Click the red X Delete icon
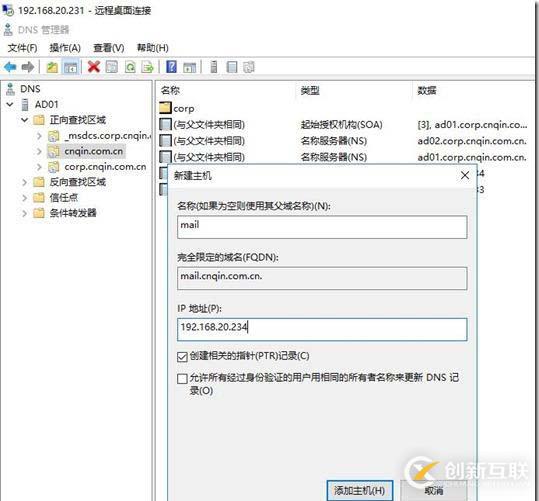 [94, 67]
